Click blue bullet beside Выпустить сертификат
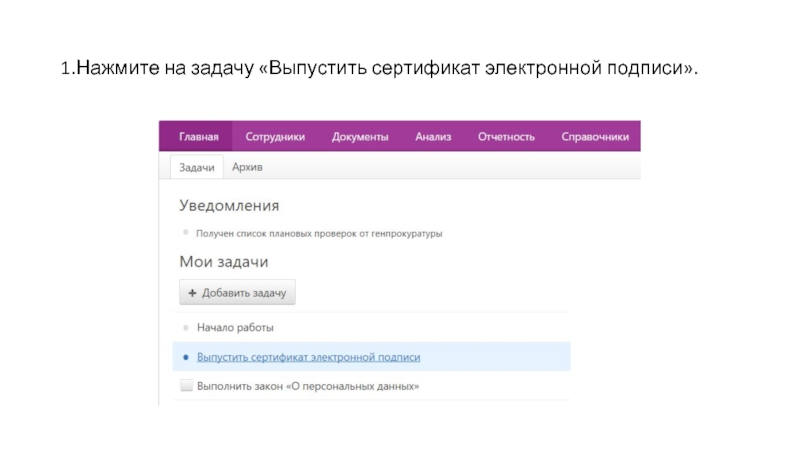This screenshot has height=450, width=800. (186, 357)
